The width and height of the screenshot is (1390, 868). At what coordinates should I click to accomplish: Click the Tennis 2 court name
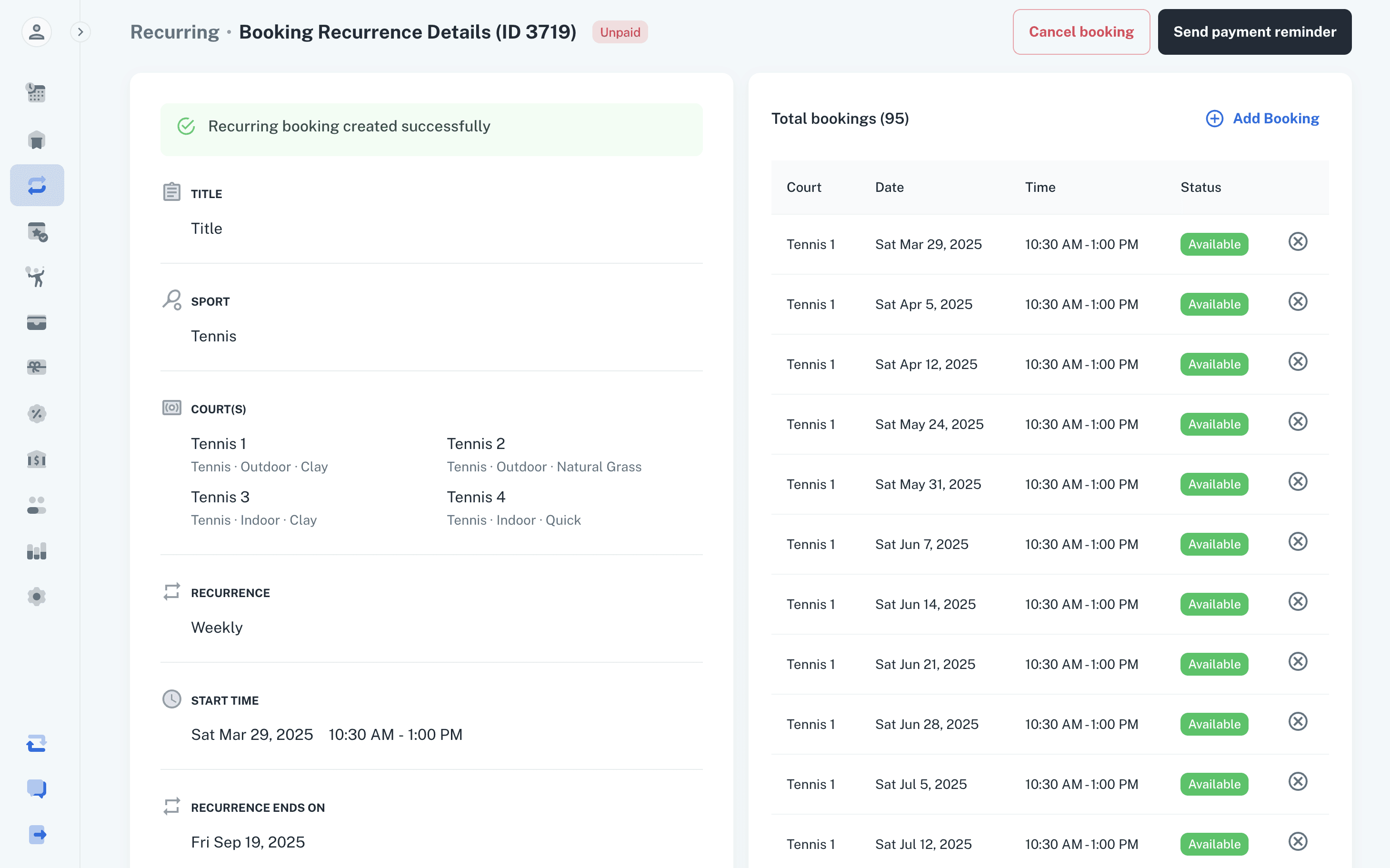tap(475, 444)
